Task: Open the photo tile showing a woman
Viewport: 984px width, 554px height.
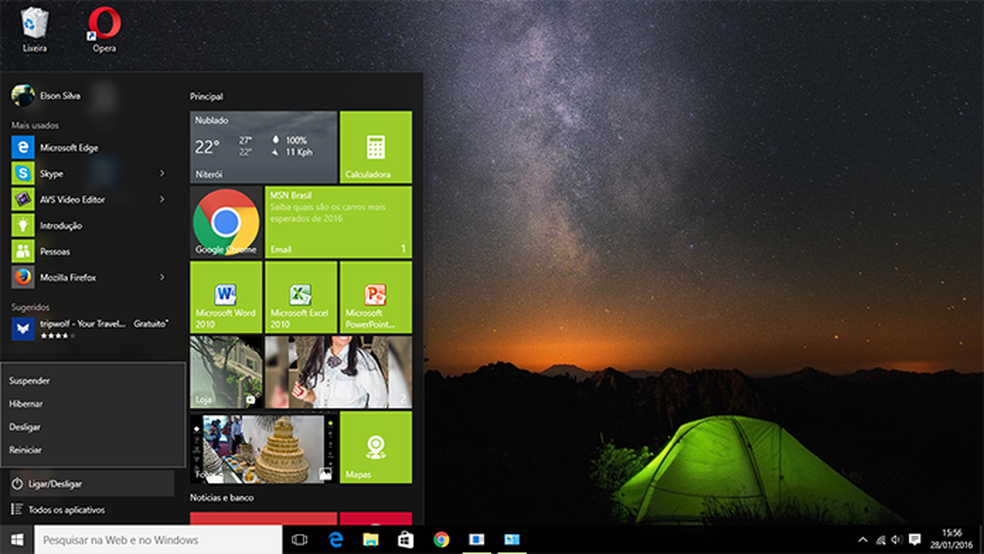Action: pos(338,371)
